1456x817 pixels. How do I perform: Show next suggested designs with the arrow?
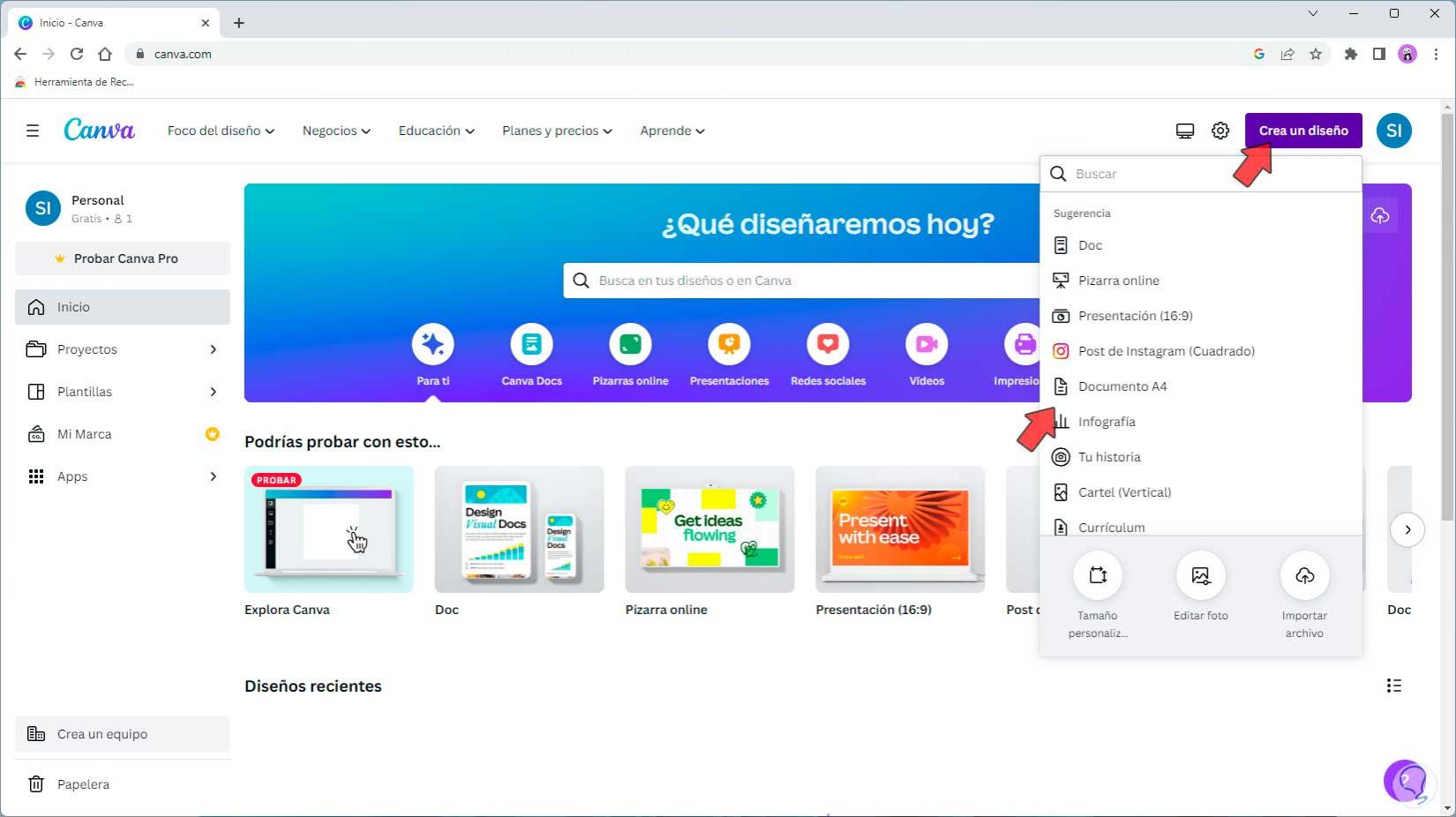pos(1407,529)
